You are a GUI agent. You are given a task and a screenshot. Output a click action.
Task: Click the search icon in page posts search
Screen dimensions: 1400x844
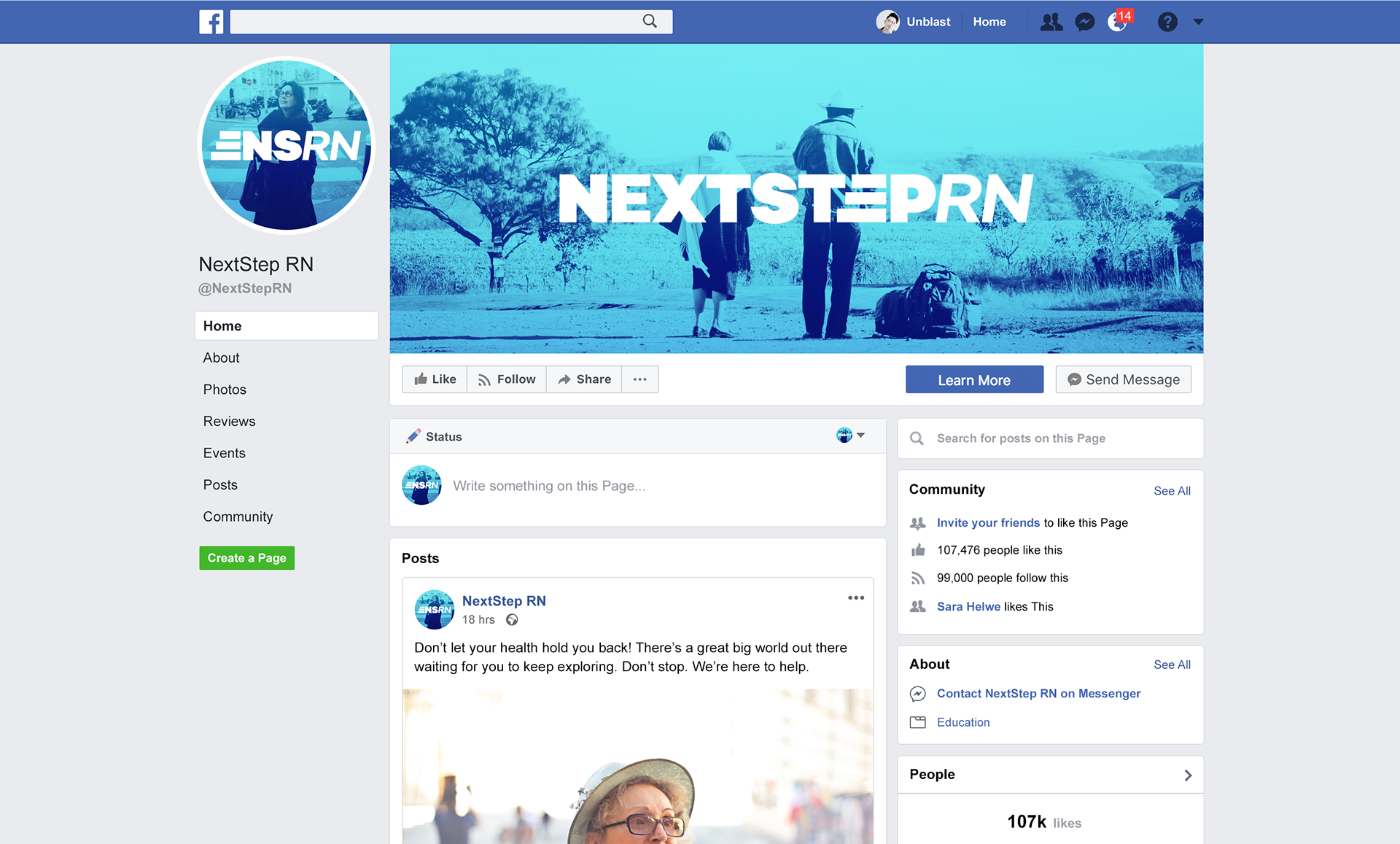[x=917, y=438]
